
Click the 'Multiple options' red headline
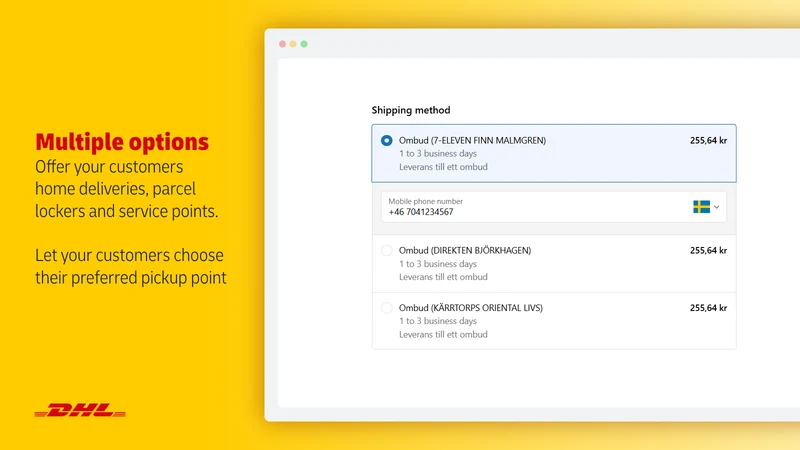[122, 142]
